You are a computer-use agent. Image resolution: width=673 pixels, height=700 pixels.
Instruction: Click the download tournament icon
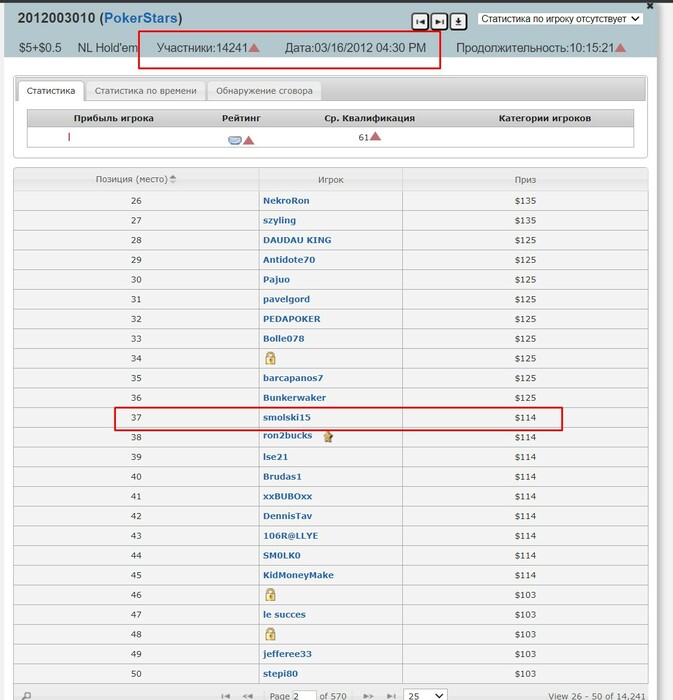coord(458,21)
